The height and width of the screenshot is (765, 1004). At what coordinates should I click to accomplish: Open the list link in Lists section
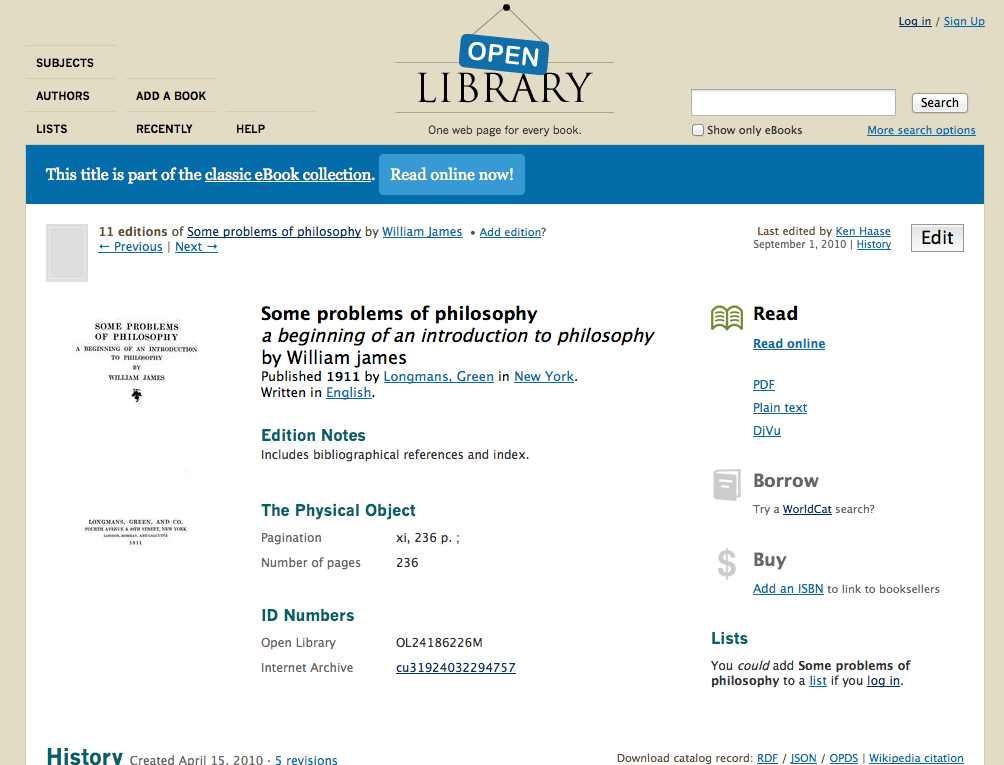(x=818, y=681)
